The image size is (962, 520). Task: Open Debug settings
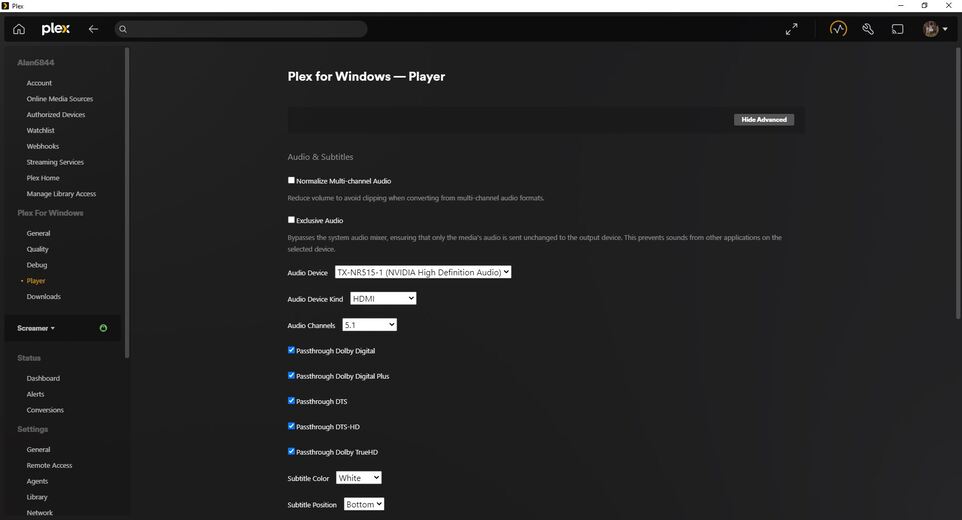coord(37,265)
